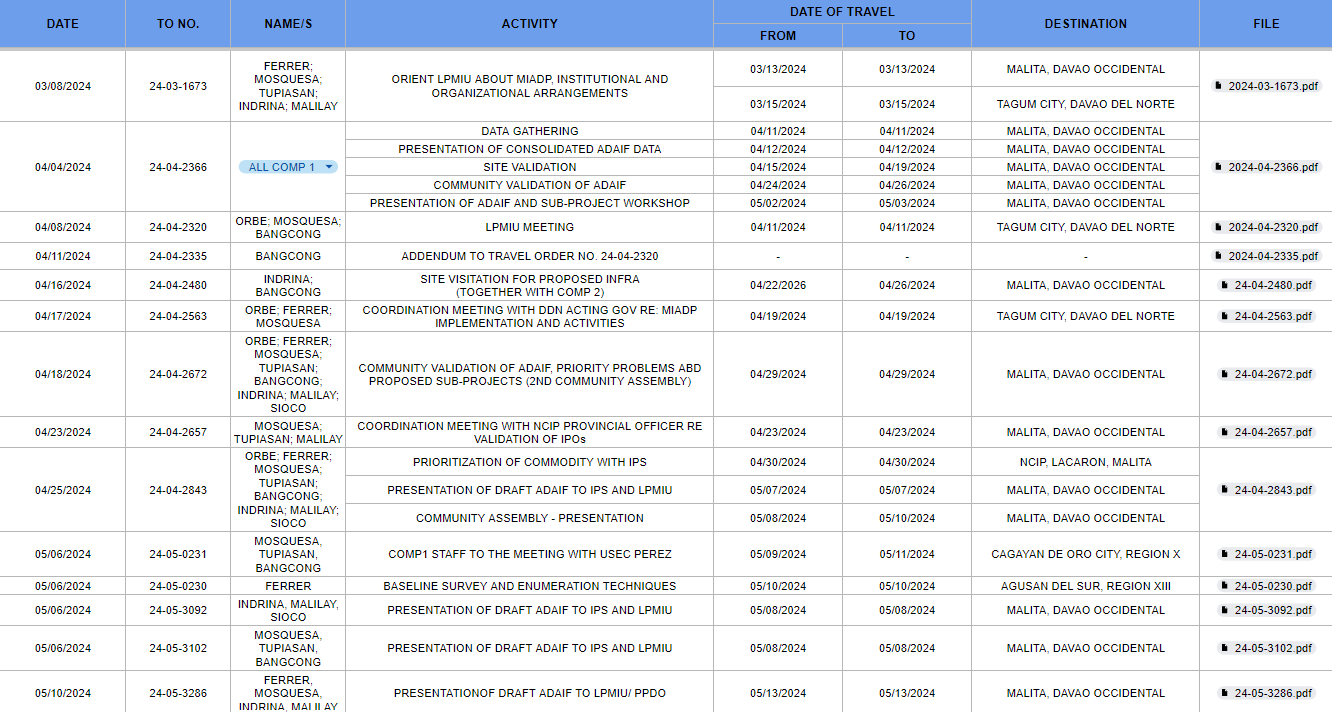Click the TO NO. cell 24-04-2366
The image size is (1332, 712).
pos(178,167)
